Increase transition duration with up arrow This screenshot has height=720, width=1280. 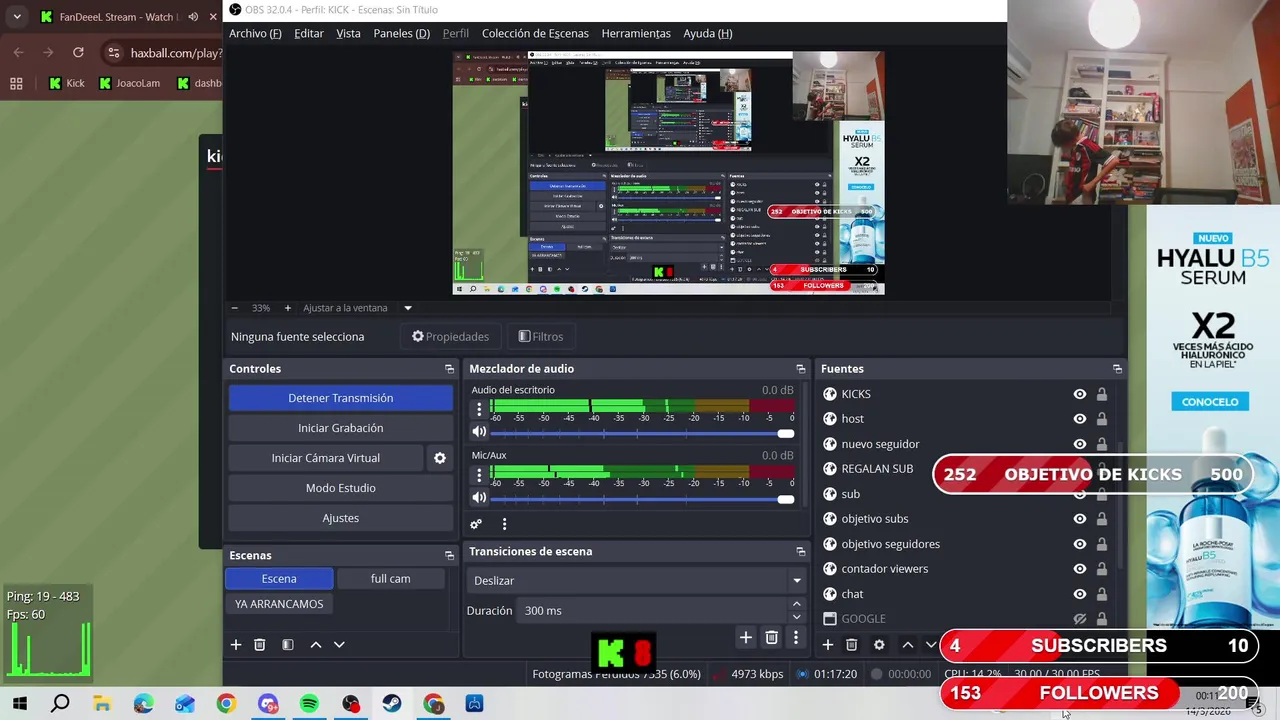tap(796, 604)
